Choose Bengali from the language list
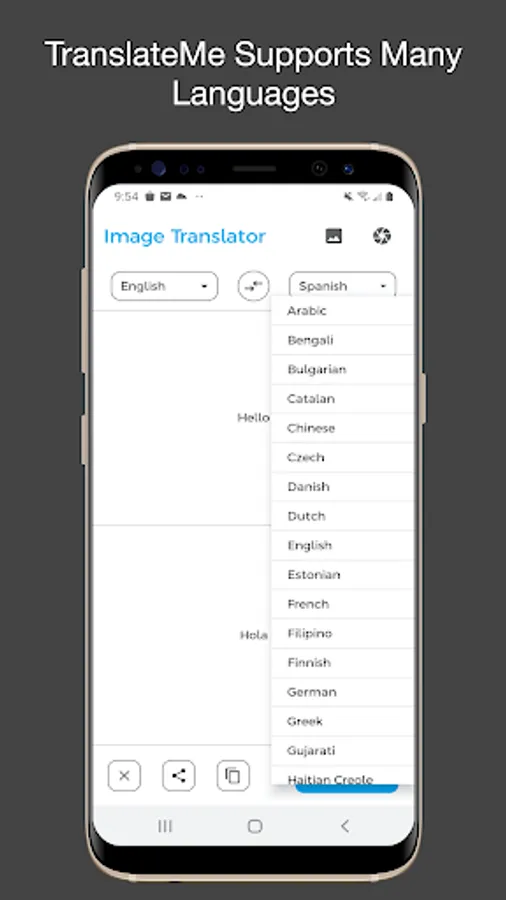This screenshot has height=900, width=506. pos(342,340)
